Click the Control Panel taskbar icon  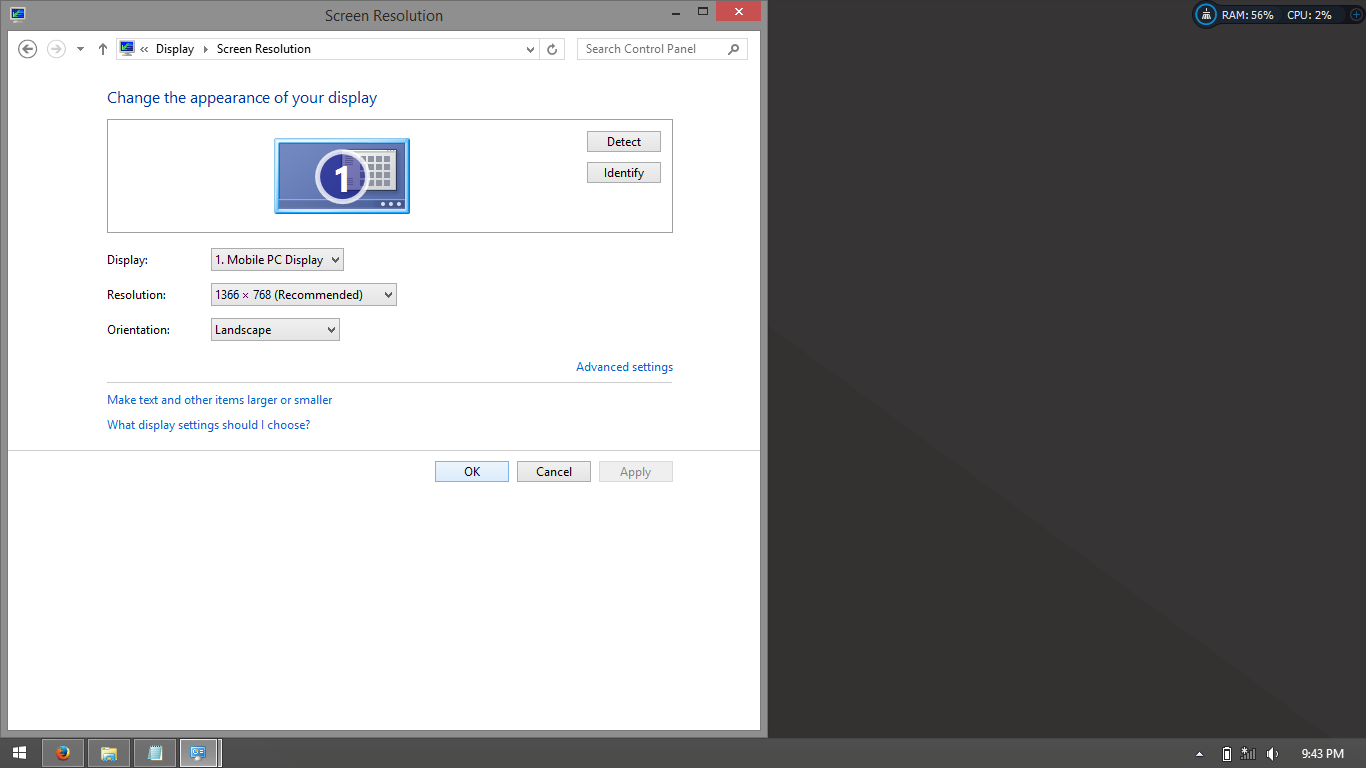[199, 753]
